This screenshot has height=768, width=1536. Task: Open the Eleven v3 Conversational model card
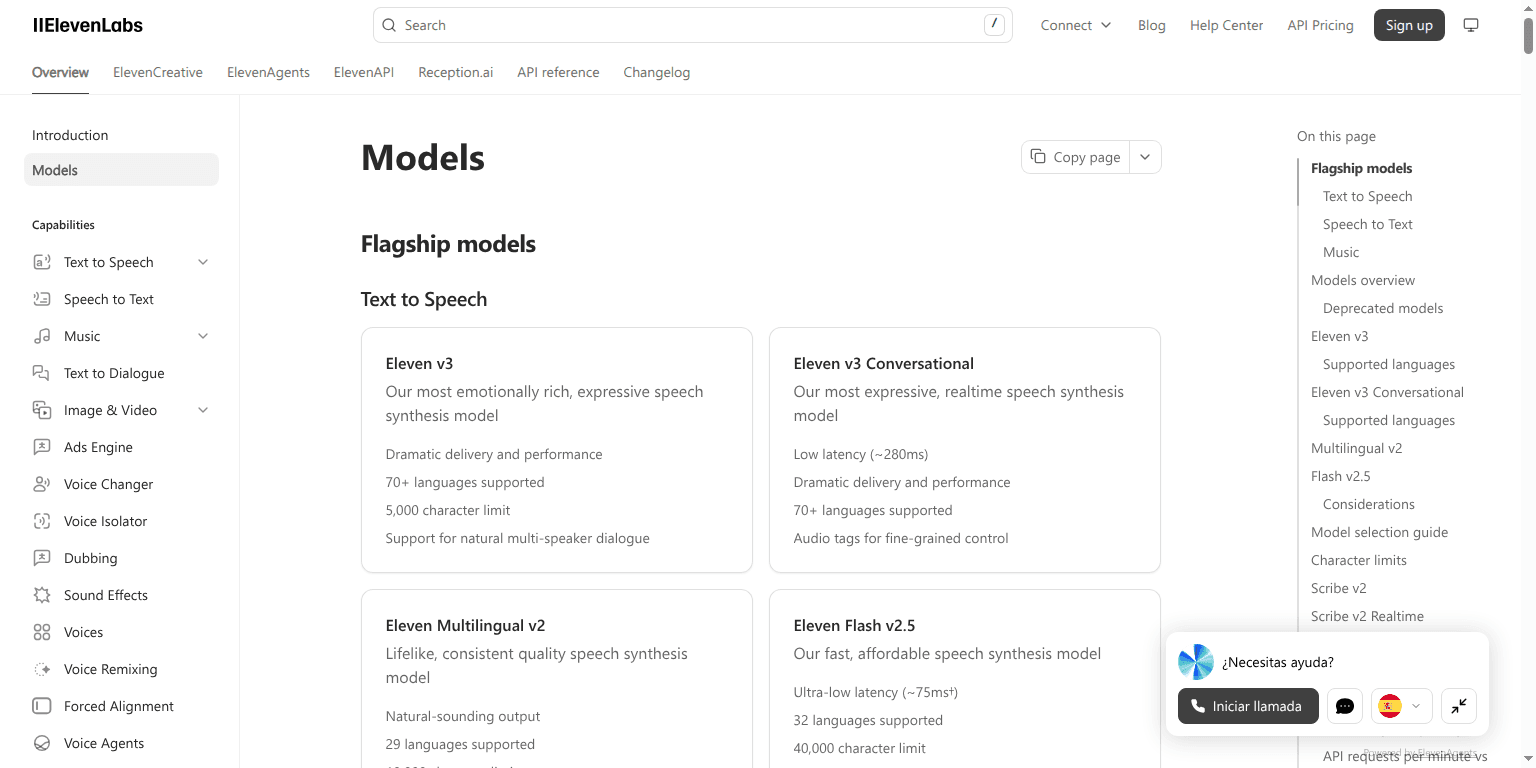(964, 450)
